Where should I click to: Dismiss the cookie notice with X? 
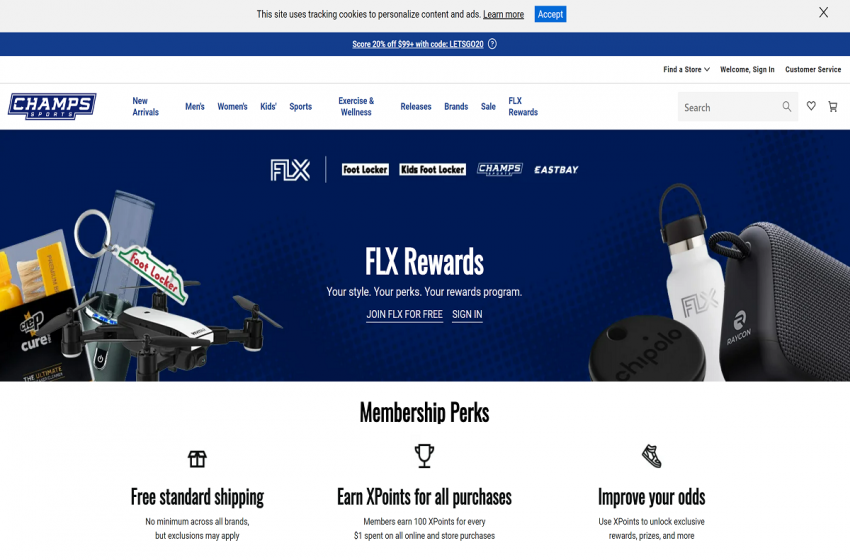coord(823,12)
